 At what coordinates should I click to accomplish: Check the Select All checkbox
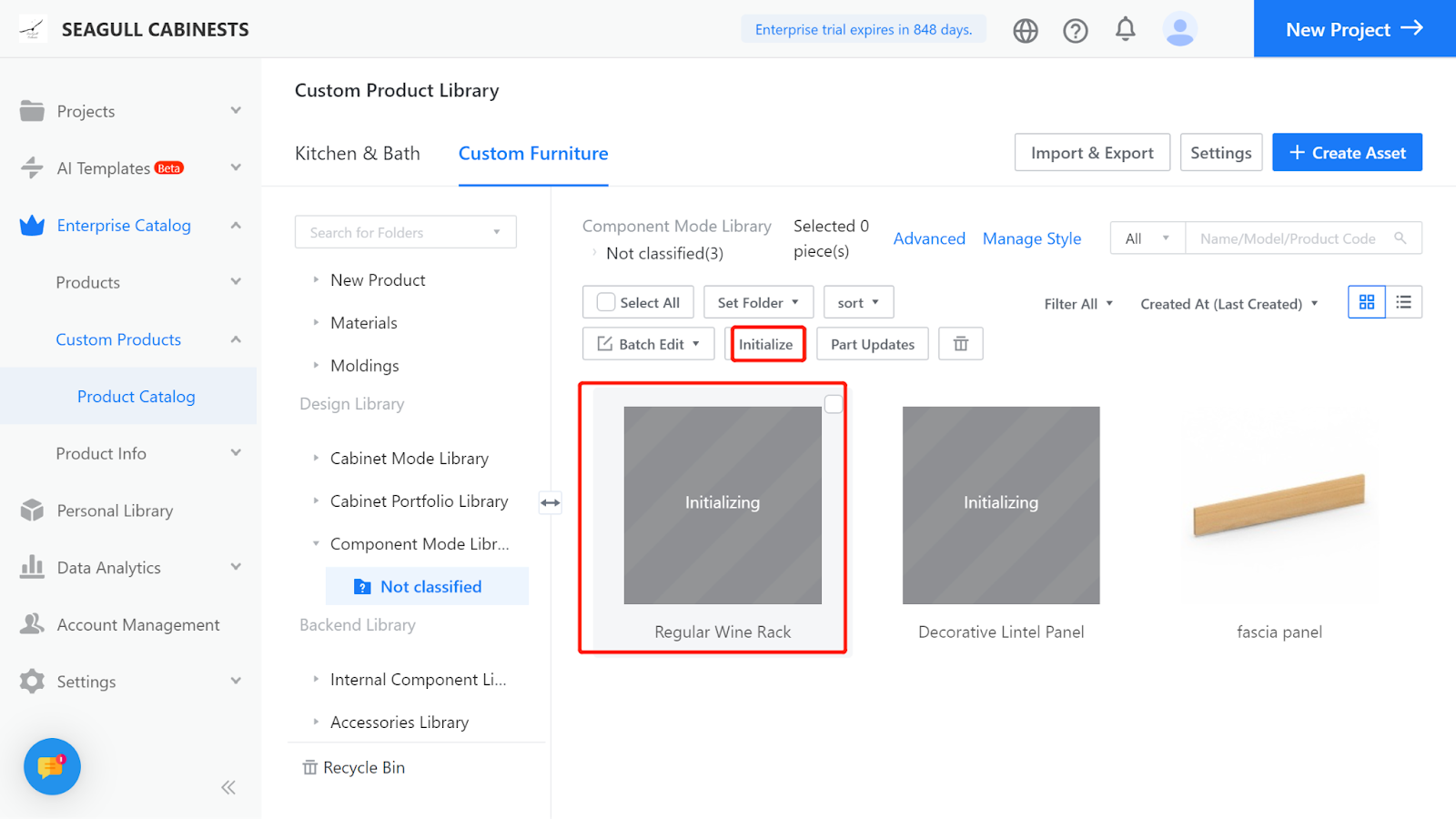606,302
